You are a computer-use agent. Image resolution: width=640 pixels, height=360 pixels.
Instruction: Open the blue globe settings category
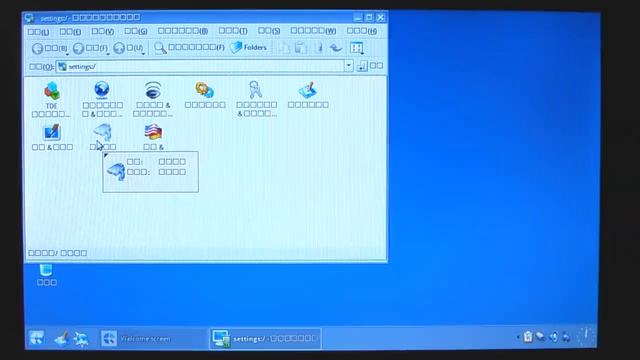[102, 99]
